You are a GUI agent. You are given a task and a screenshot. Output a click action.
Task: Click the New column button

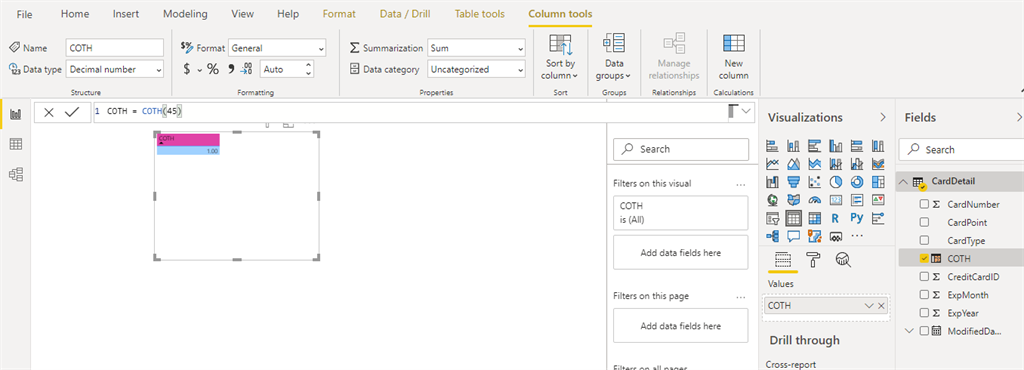(x=734, y=57)
